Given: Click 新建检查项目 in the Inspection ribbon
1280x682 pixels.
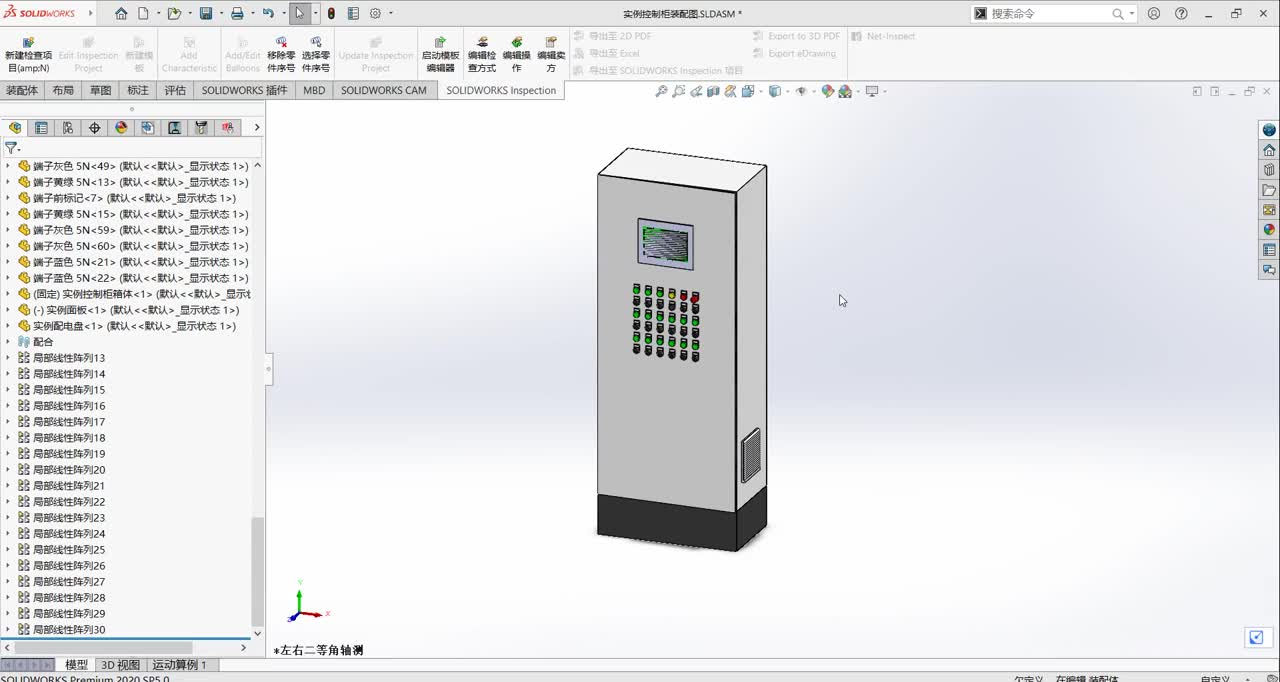Looking at the screenshot, I should 28,55.
